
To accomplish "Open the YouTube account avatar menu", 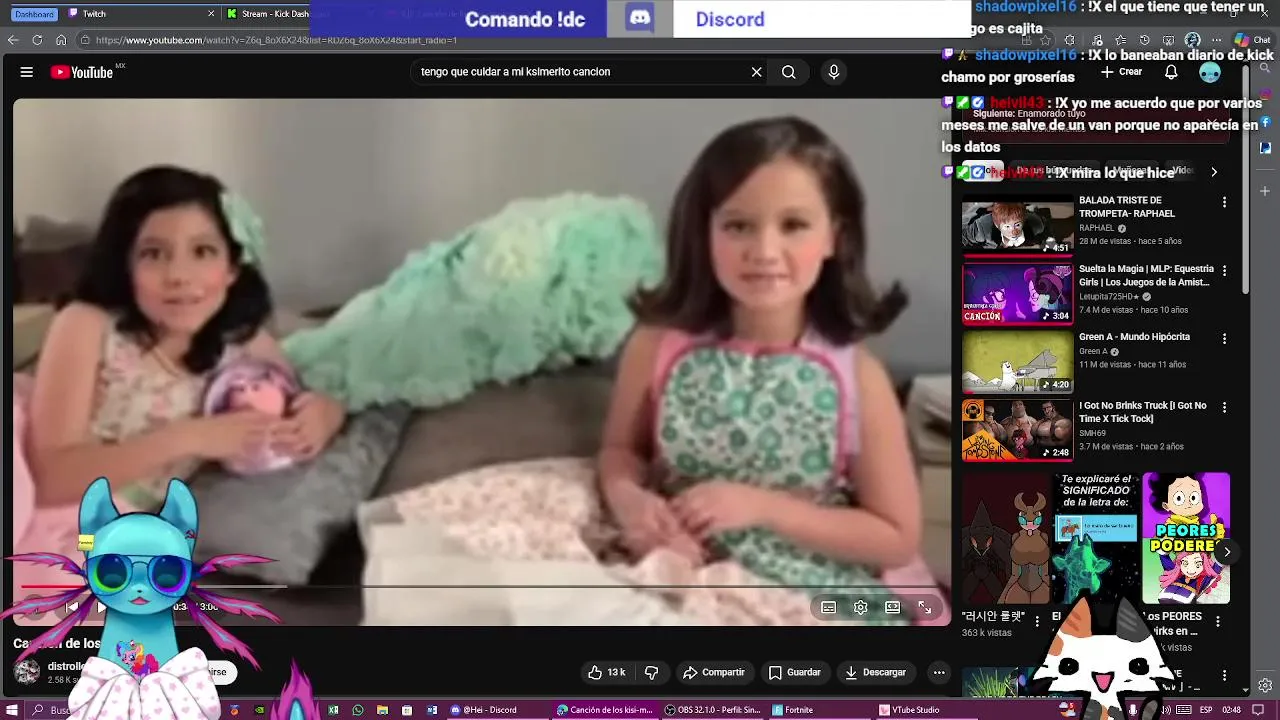I will click(x=1210, y=72).
